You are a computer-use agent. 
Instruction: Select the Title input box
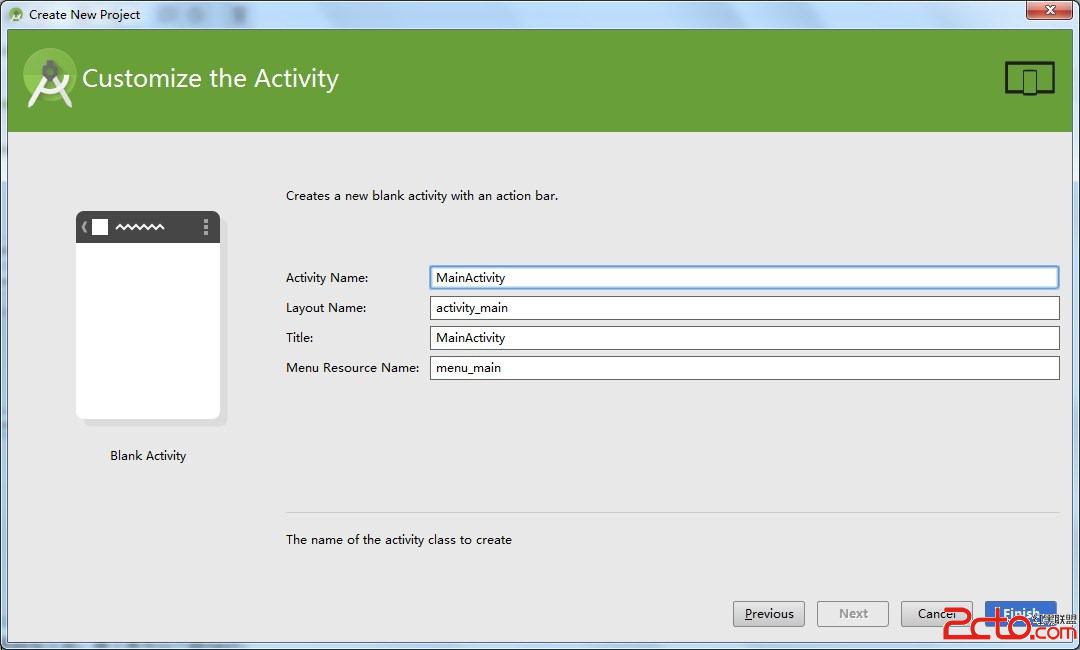coord(743,338)
